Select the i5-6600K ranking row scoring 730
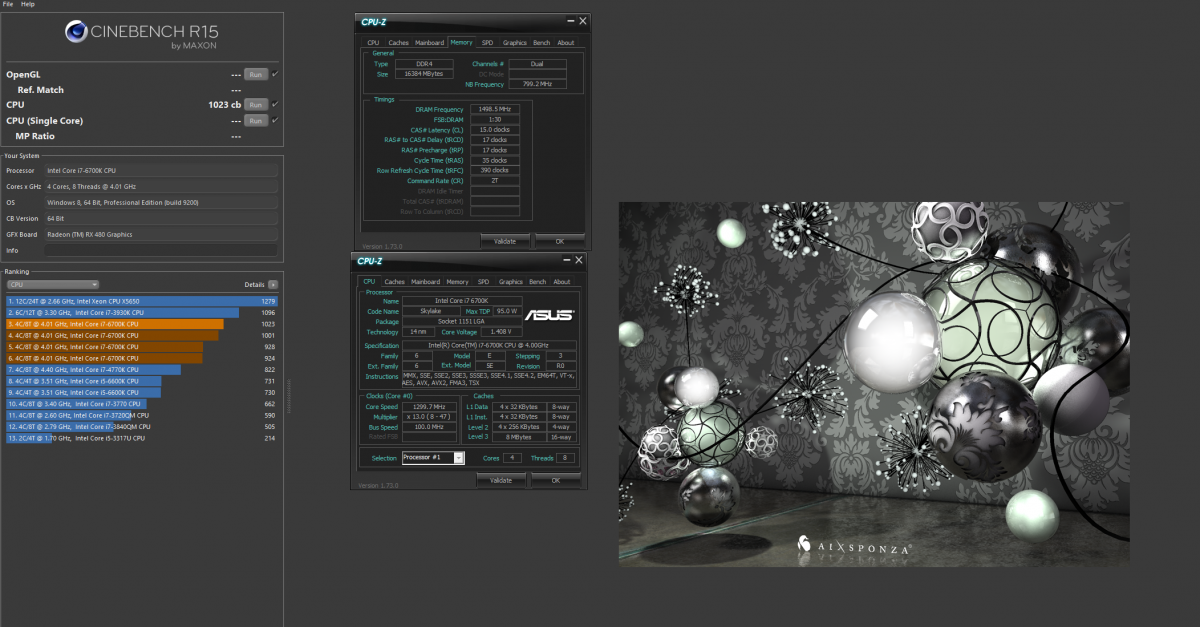The height and width of the screenshot is (627, 1200). click(x=141, y=392)
